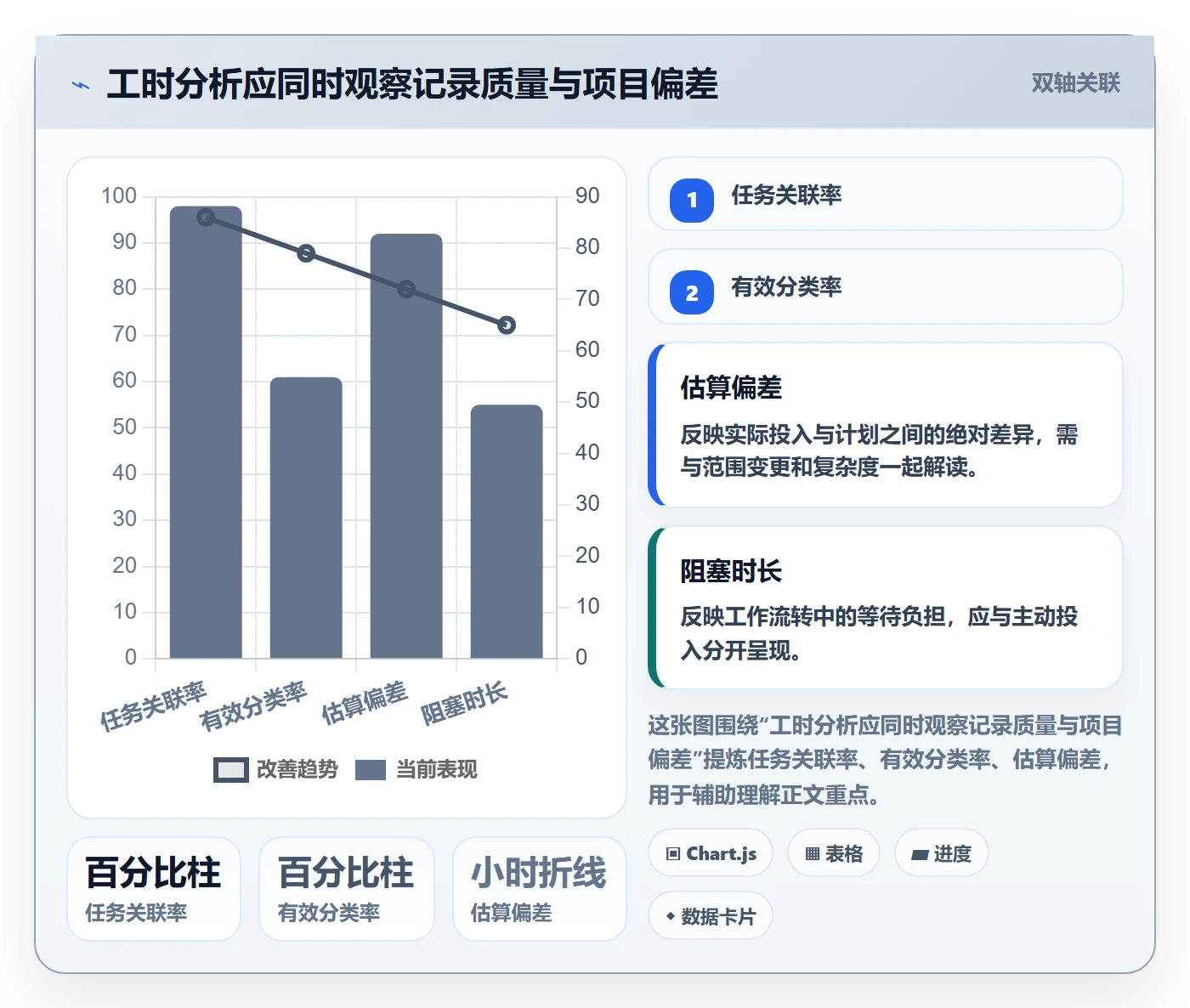Screen dimensions: 1190x1008
Task: Click the 有效分类率 bar in the chart
Action: point(306,518)
